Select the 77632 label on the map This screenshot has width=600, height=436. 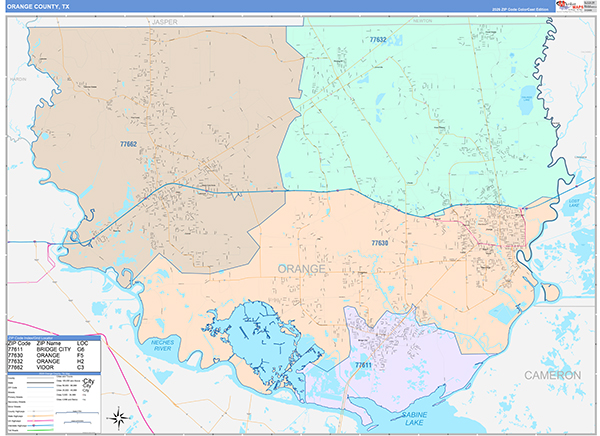point(378,39)
